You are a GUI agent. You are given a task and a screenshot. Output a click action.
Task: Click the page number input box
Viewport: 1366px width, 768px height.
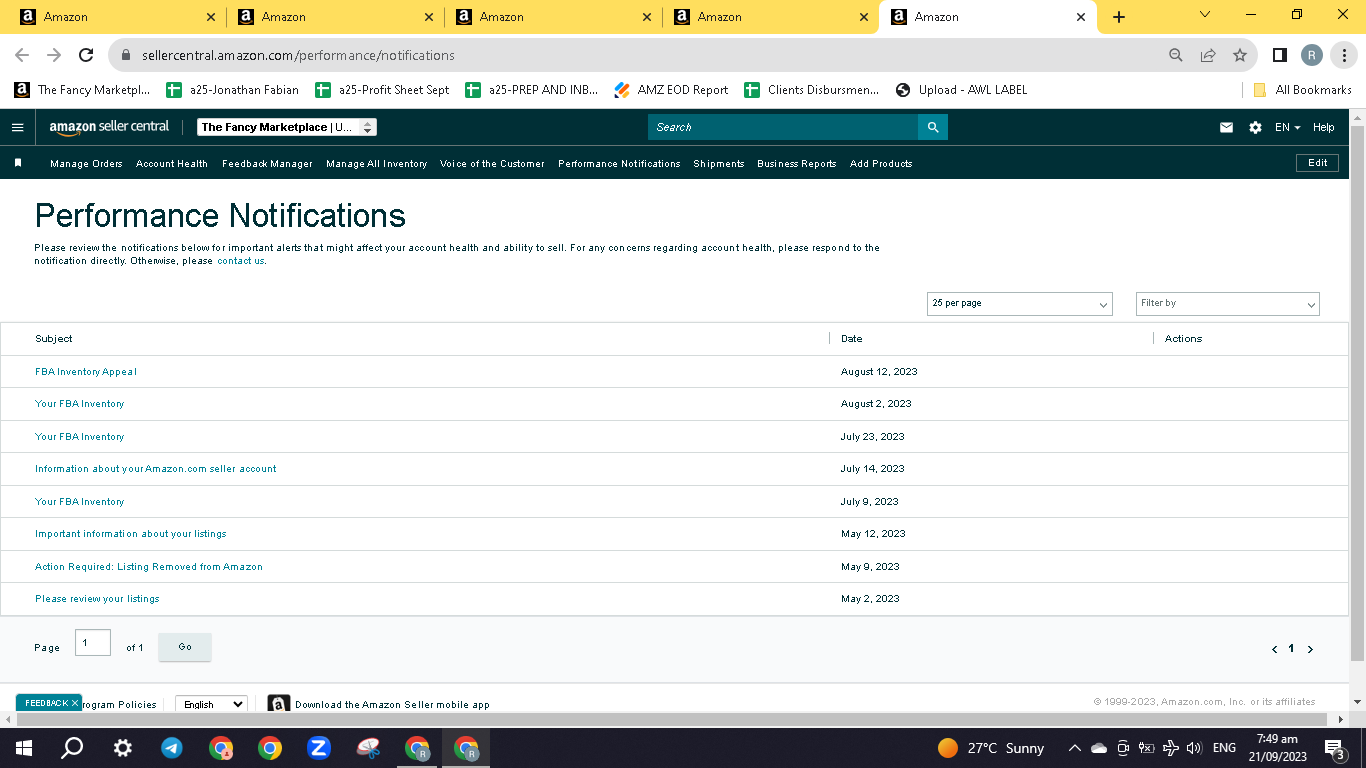click(93, 643)
